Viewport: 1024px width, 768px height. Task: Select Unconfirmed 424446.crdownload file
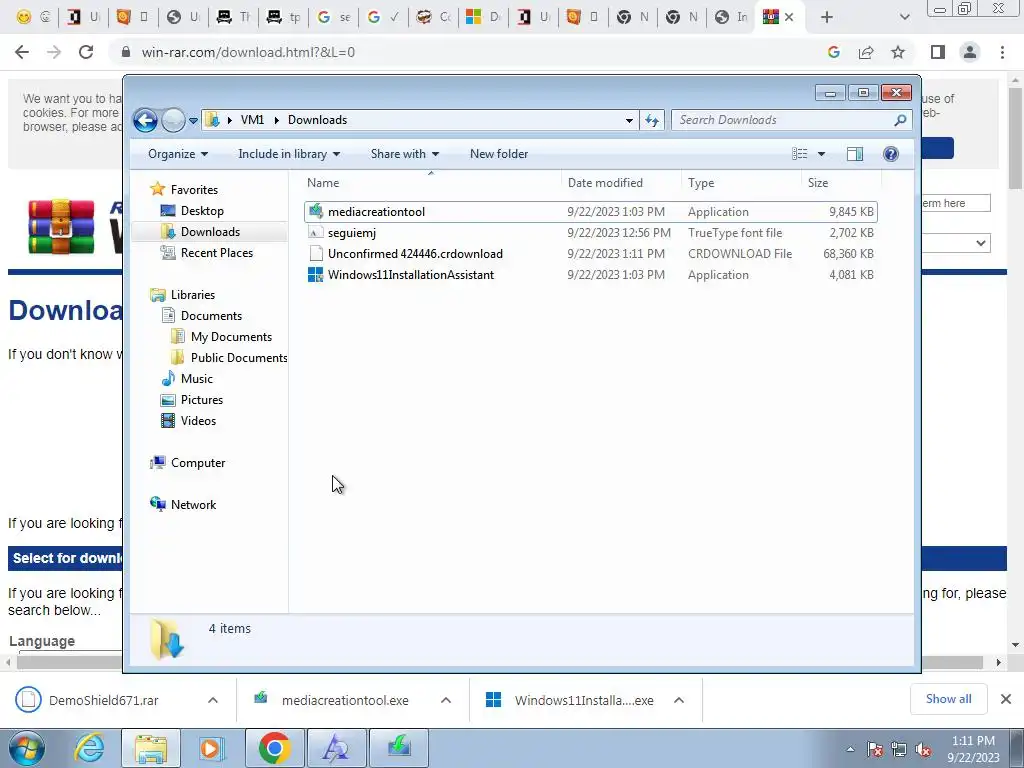coord(590,253)
